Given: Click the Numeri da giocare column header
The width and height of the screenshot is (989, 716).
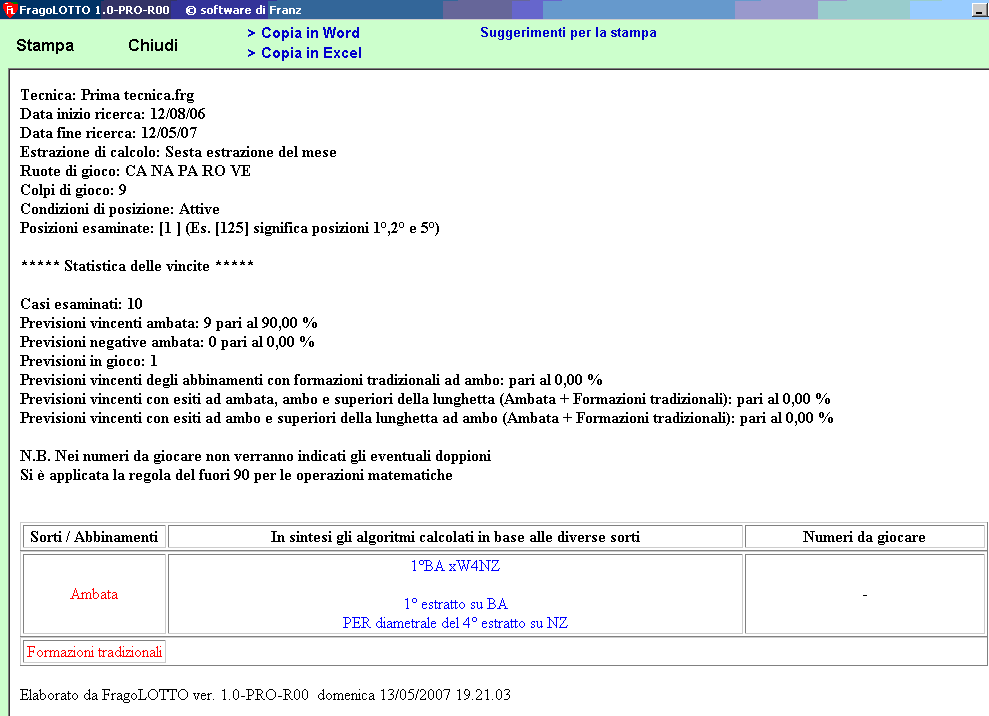Looking at the screenshot, I should pos(864,537).
